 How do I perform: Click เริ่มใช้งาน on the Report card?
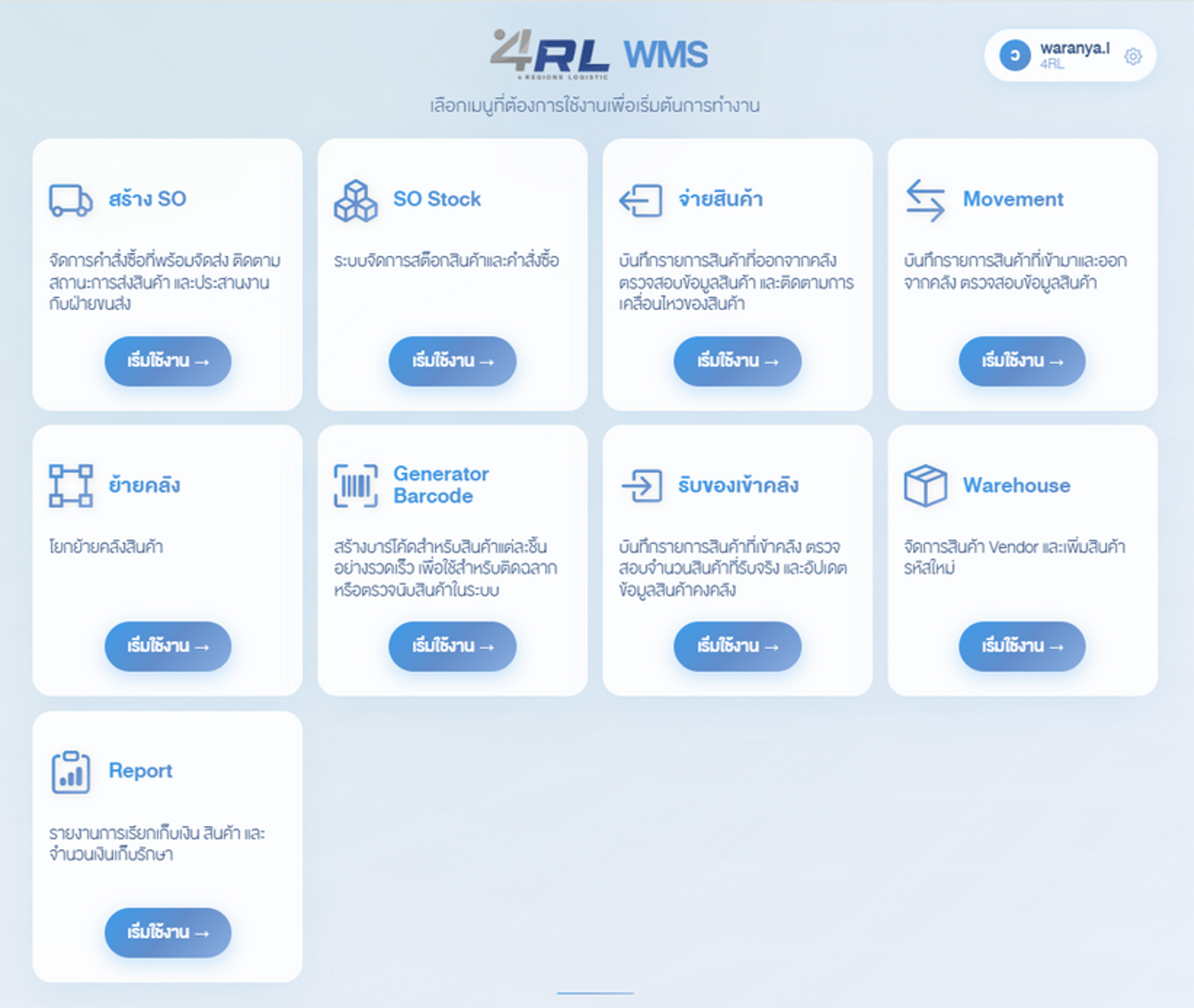[168, 933]
